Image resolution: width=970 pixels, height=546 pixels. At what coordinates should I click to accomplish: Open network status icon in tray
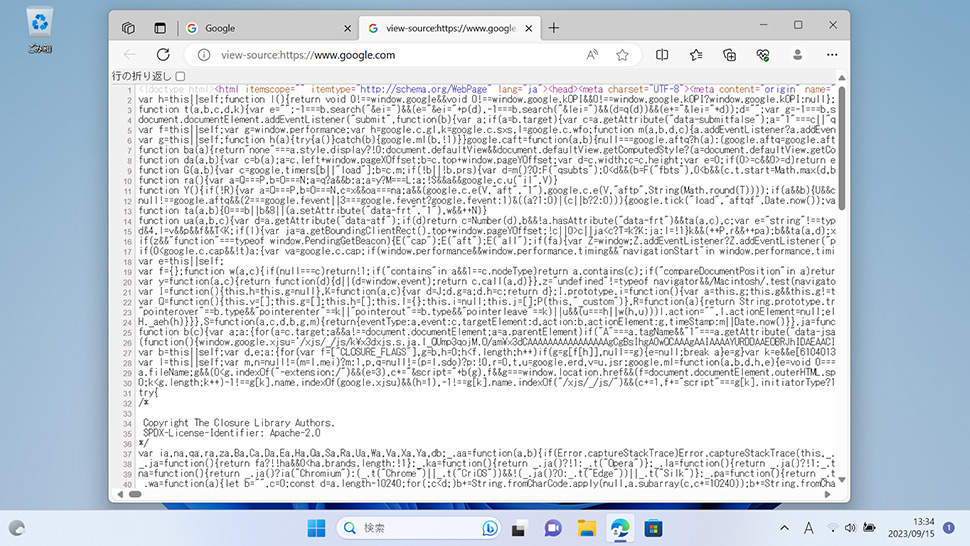833,528
